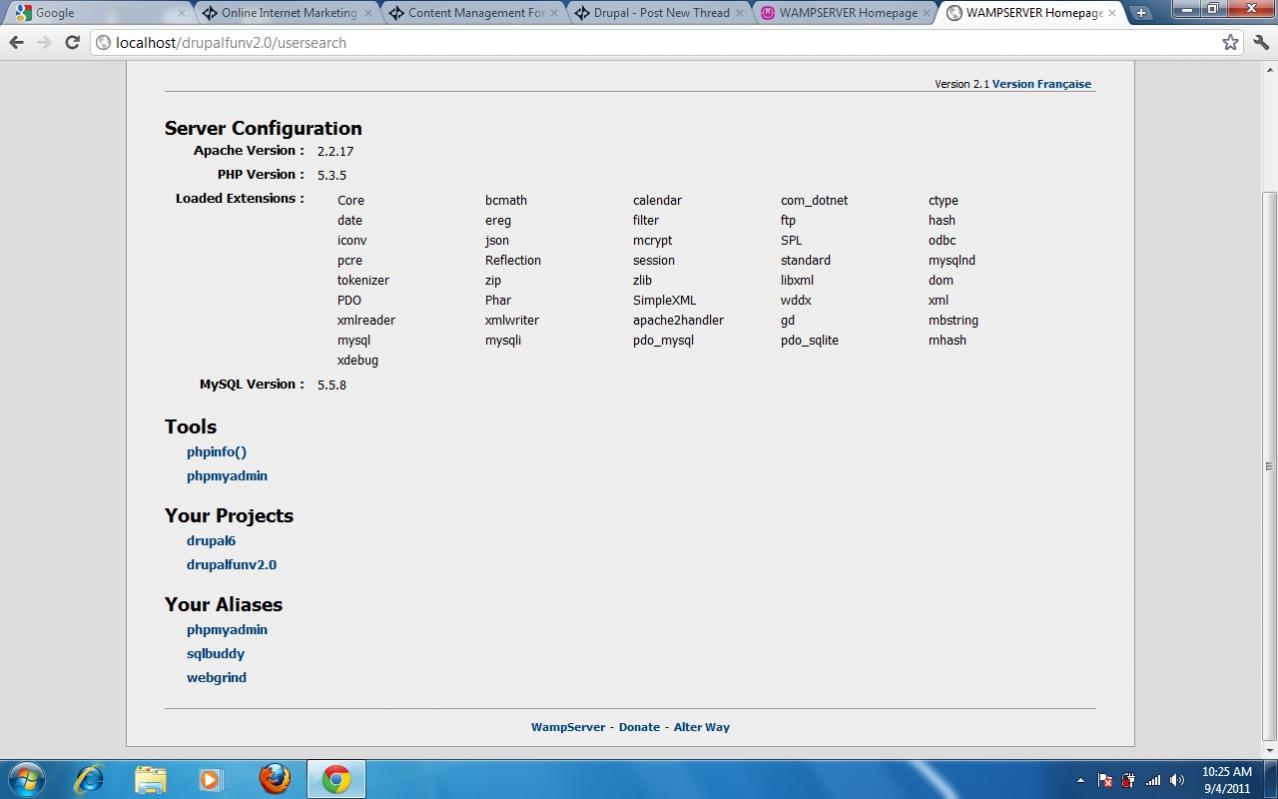
Task: Launch Firefox from the taskbar
Action: coord(273,779)
